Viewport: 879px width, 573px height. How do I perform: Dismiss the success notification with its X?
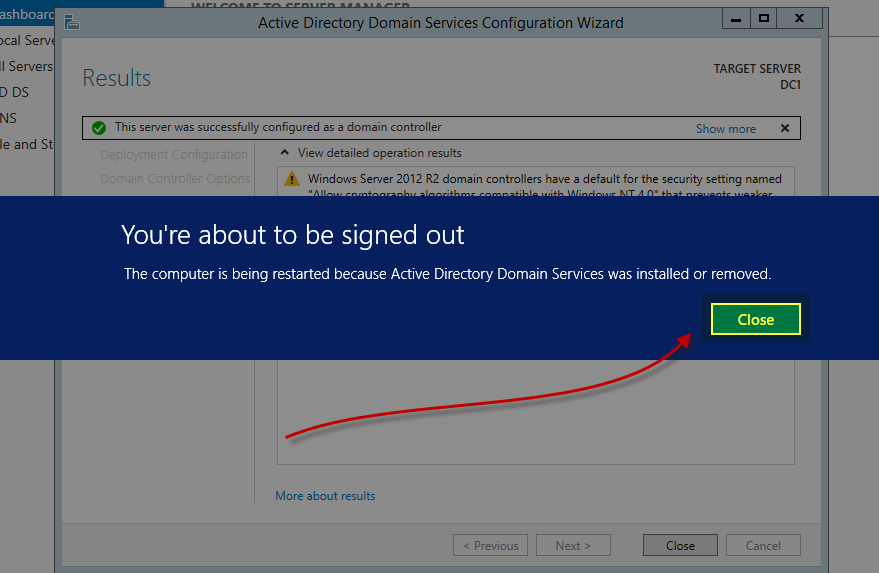click(x=785, y=128)
